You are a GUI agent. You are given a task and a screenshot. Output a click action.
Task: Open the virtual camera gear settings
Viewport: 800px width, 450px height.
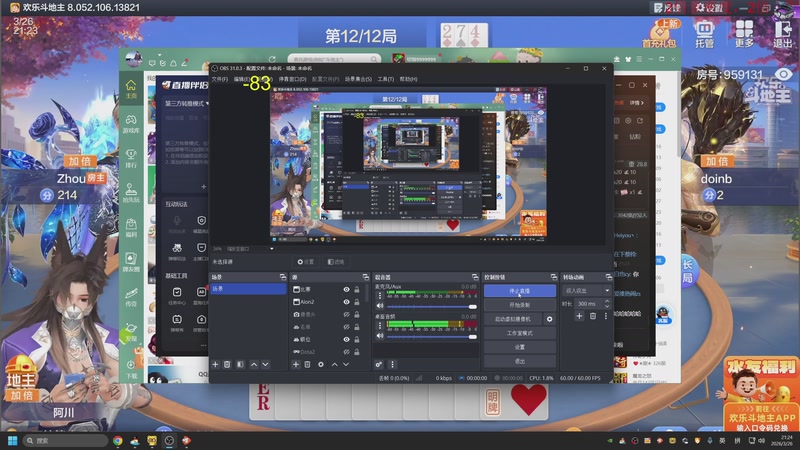tap(549, 319)
